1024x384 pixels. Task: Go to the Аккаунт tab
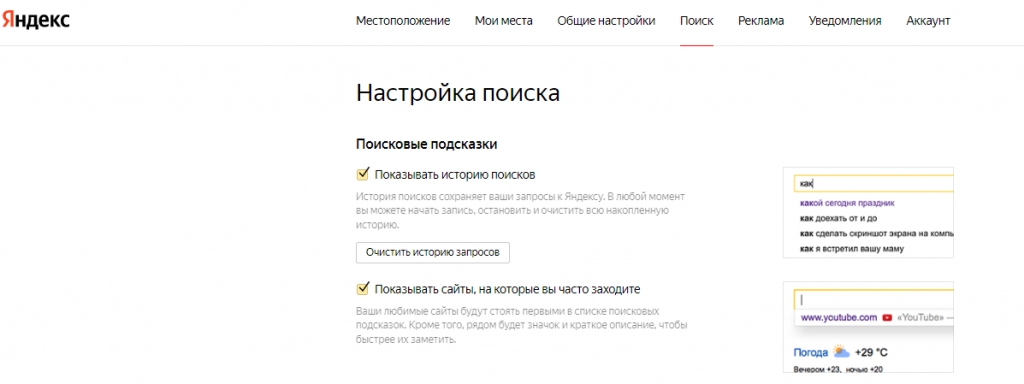[928, 21]
